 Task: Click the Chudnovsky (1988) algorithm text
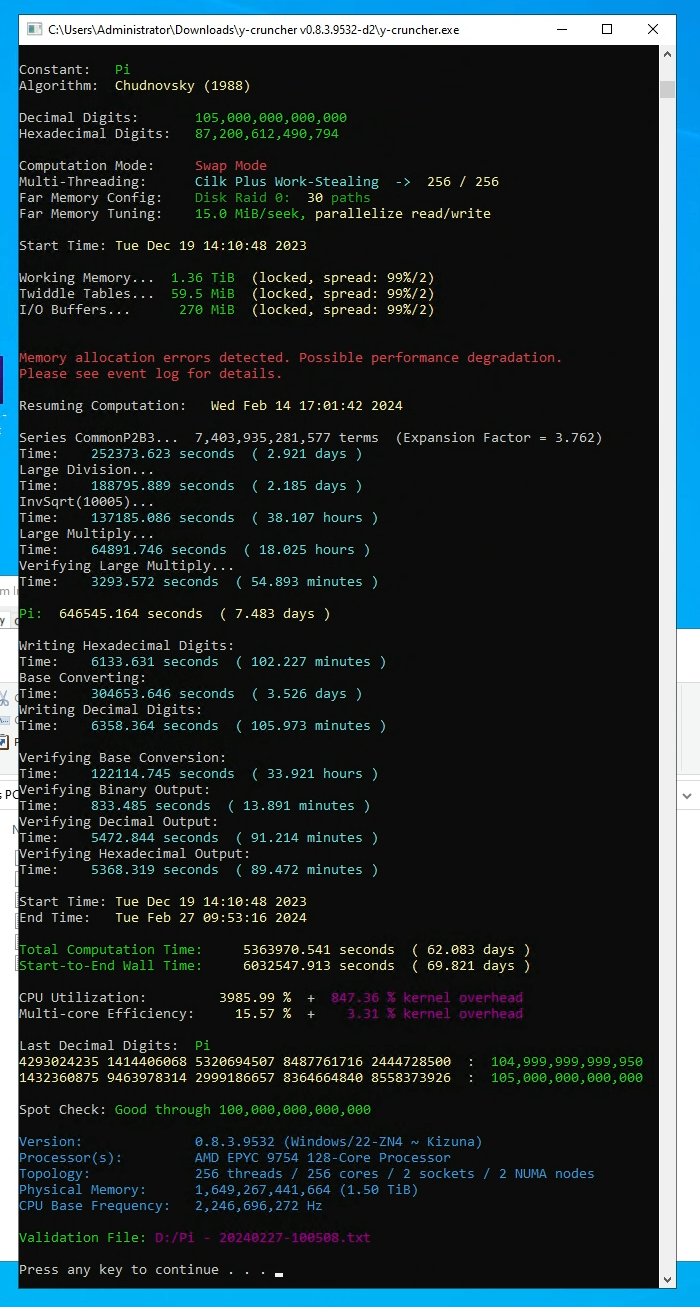[x=182, y=86]
